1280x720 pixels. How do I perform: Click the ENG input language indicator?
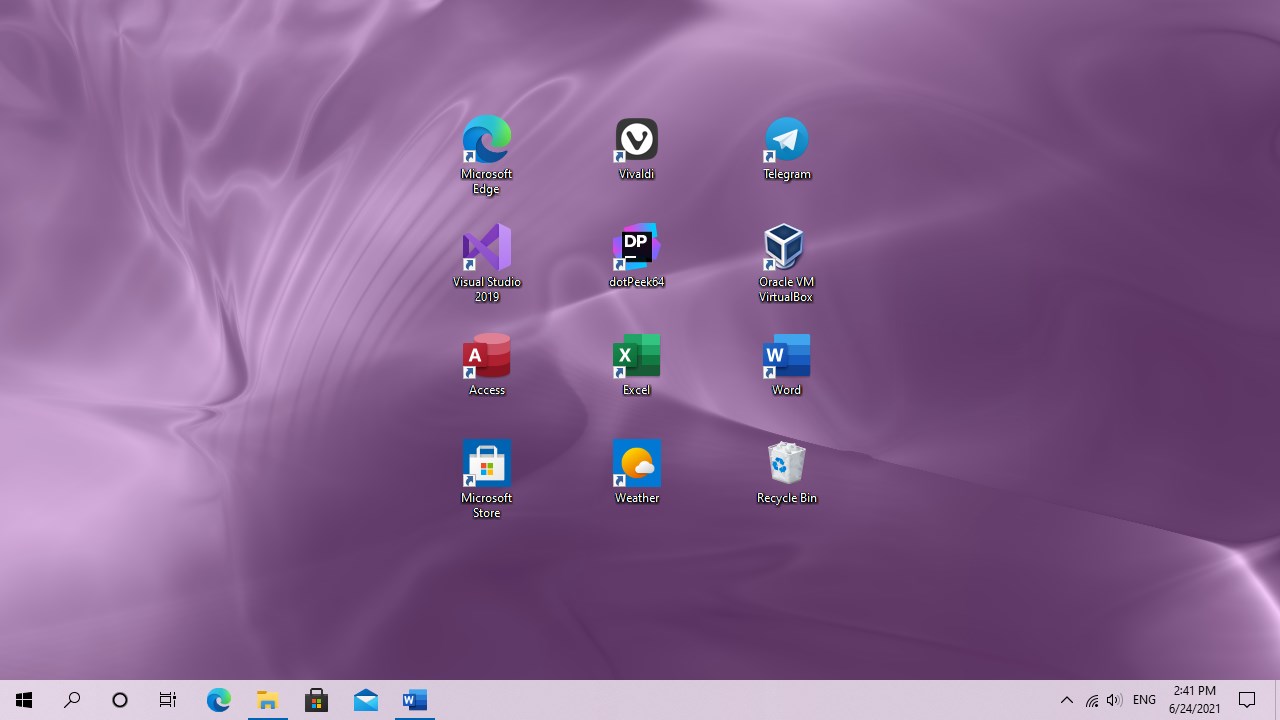1144,700
